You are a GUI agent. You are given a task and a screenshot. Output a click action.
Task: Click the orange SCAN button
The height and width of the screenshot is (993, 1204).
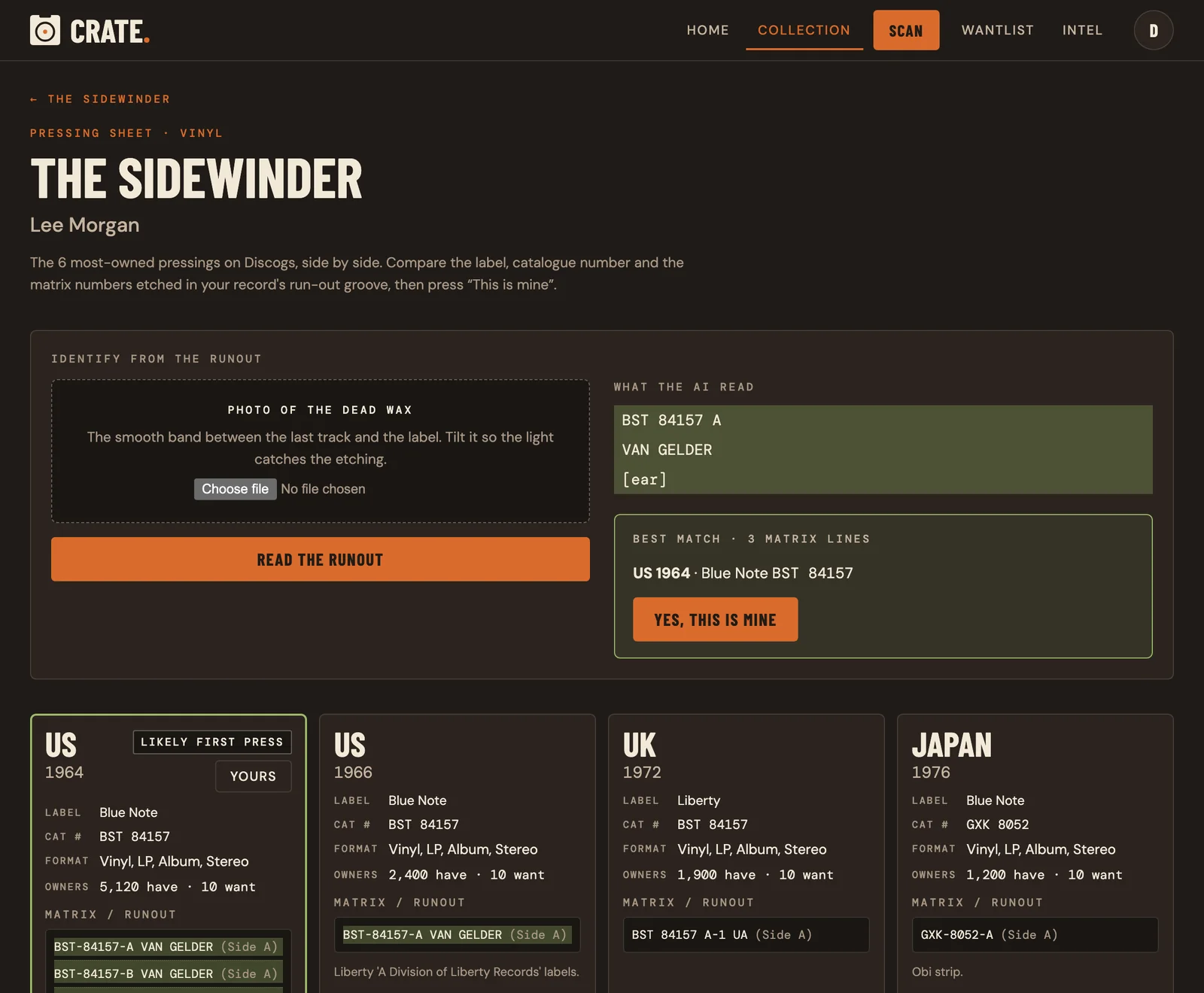(906, 30)
